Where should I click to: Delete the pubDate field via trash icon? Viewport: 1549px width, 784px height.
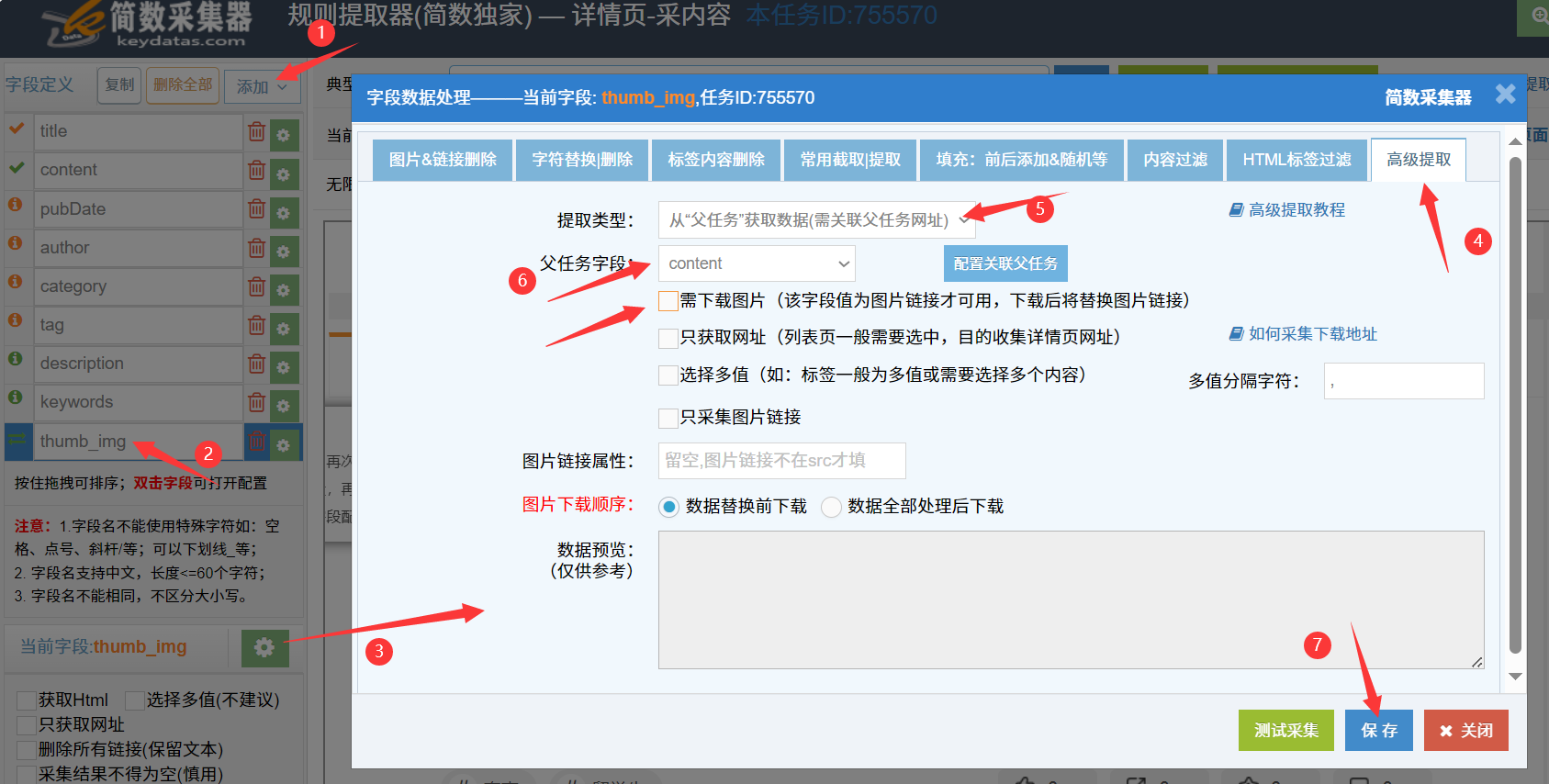coord(257,209)
